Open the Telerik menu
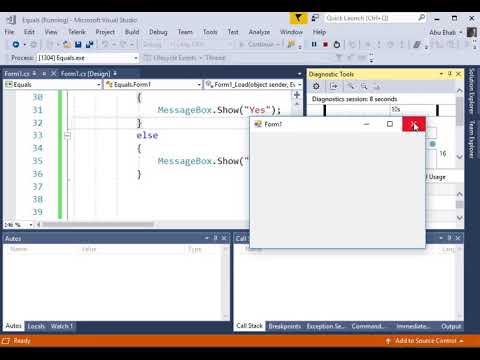Screen dimensions: 480x360 (77, 32)
